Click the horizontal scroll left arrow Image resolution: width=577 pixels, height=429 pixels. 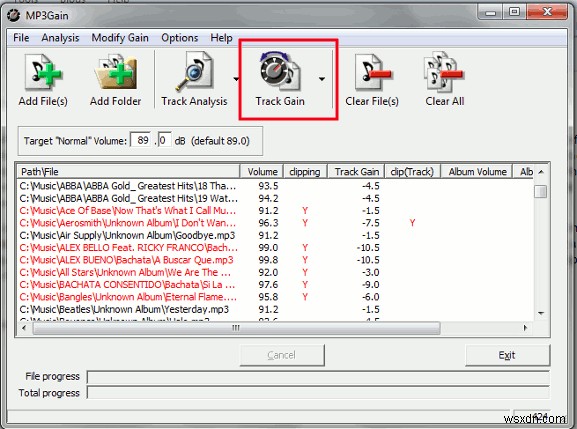24,327
